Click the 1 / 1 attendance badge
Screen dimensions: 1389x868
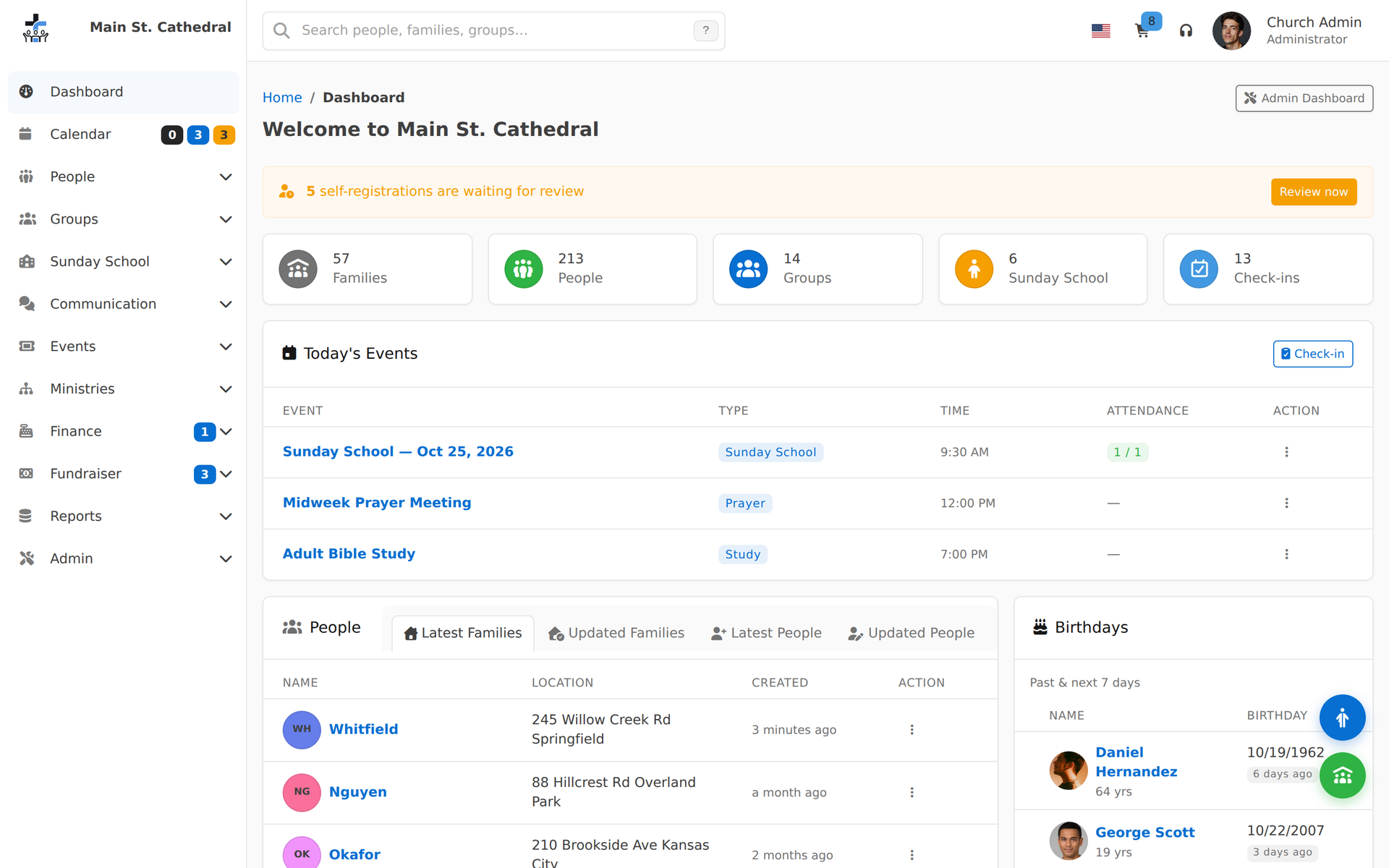pos(1127,452)
